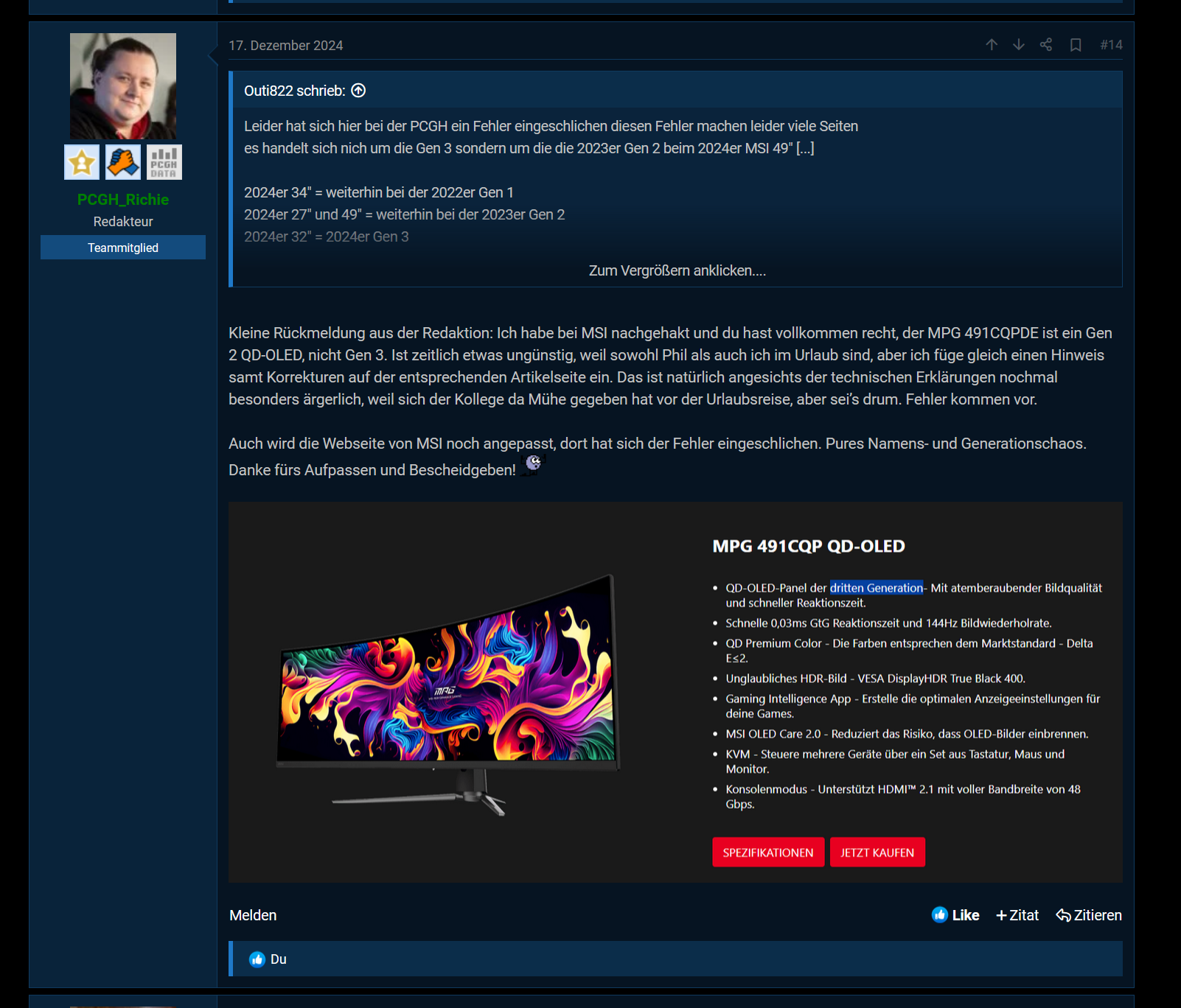Image resolution: width=1181 pixels, height=1008 pixels.
Task: Open the PCGH DATA badge
Action: [165, 161]
